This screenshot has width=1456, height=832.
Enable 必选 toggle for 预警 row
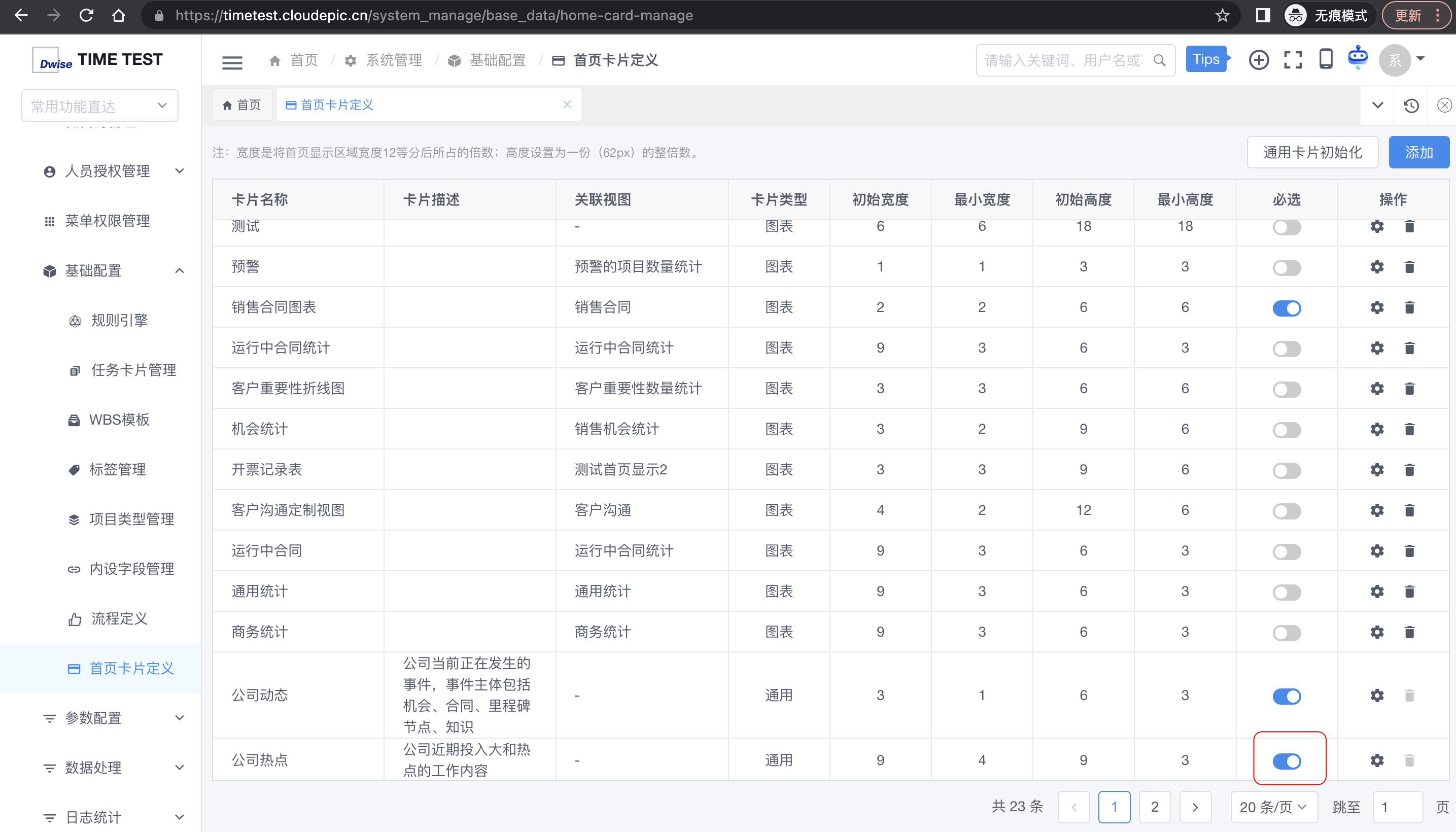click(1286, 268)
